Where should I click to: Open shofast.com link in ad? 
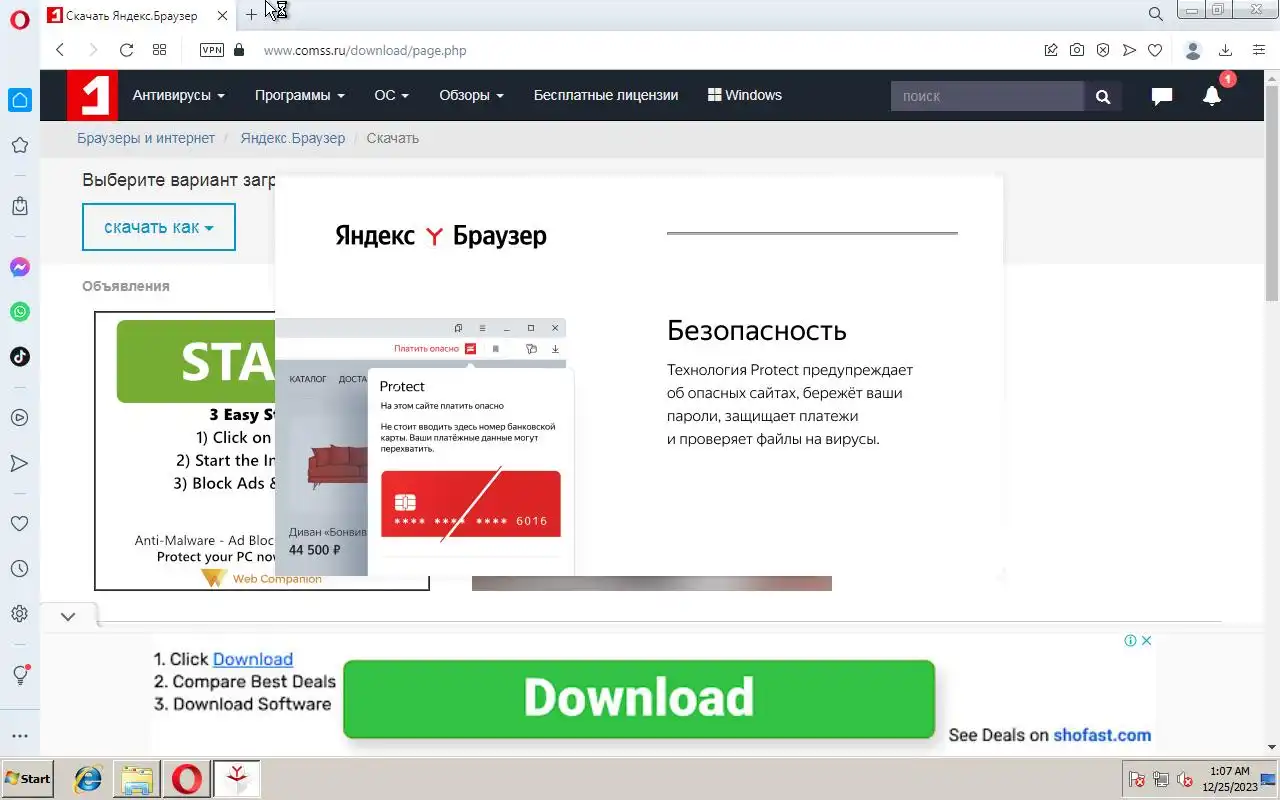[x=1102, y=735]
